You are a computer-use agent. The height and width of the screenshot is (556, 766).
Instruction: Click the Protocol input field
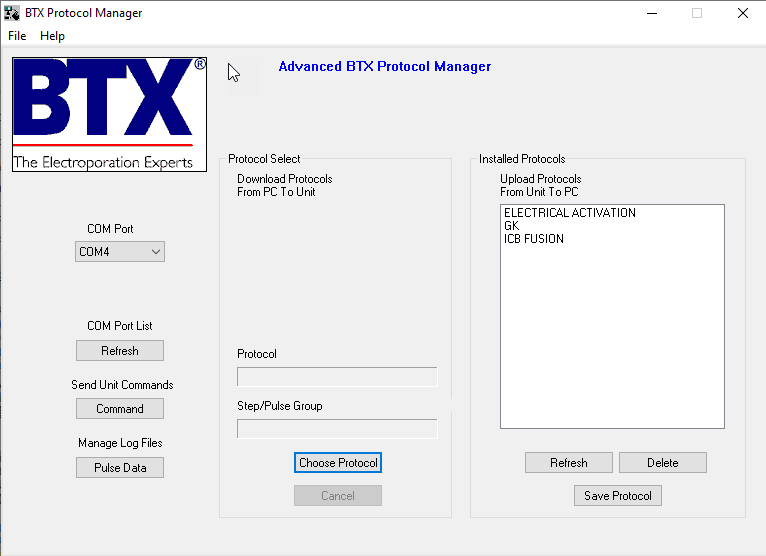click(x=337, y=377)
